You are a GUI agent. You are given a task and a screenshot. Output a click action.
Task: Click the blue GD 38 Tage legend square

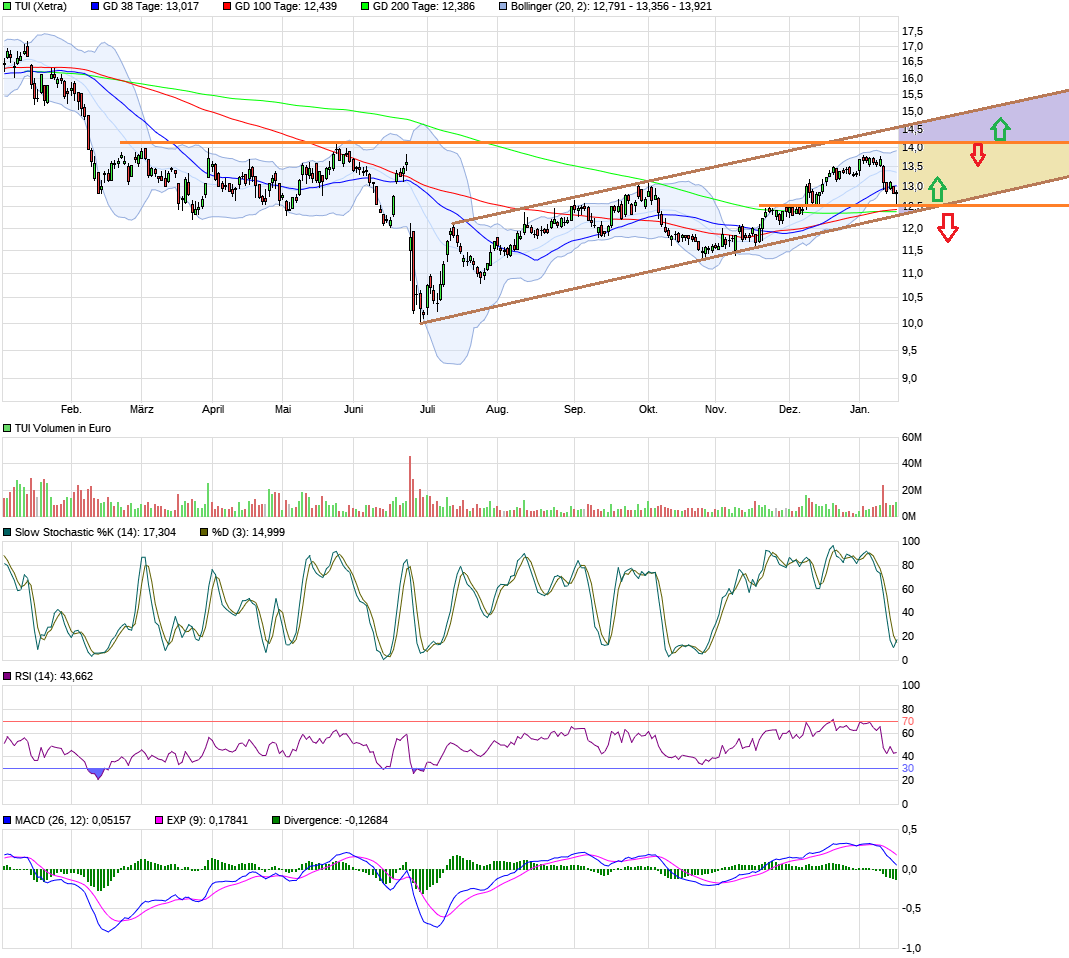(95, 6)
